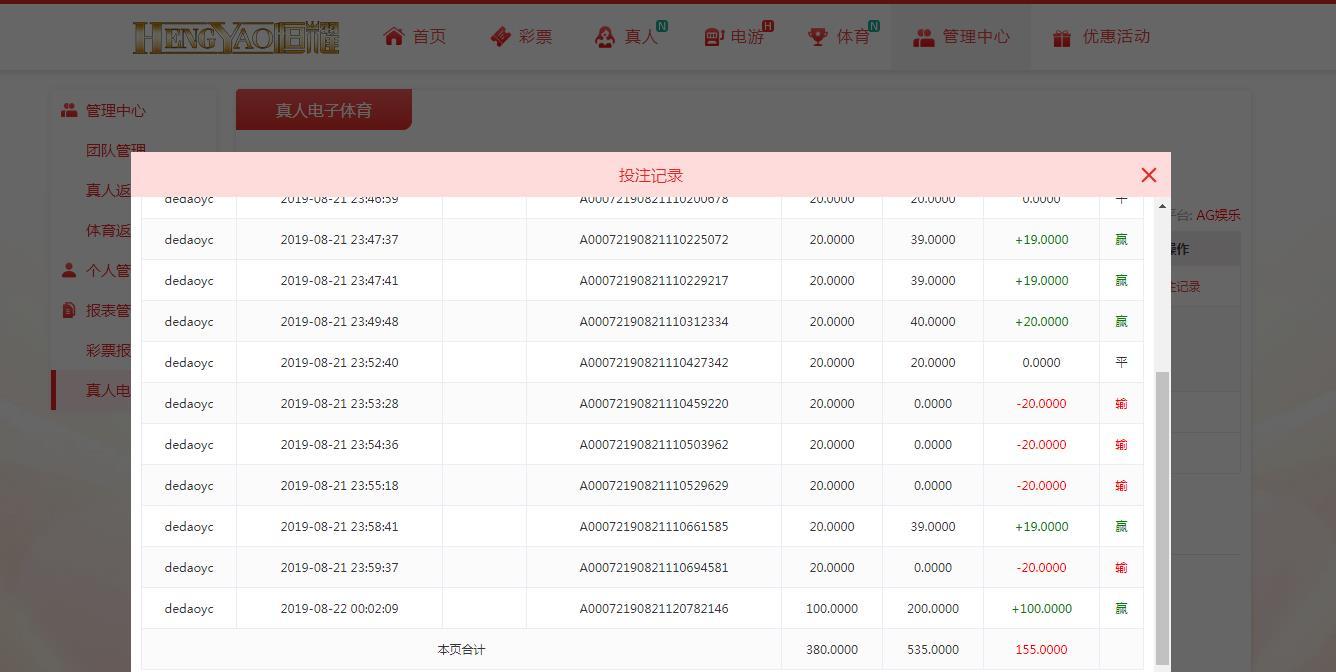Click the 输 result in the 23:59:37 row

[1121, 568]
